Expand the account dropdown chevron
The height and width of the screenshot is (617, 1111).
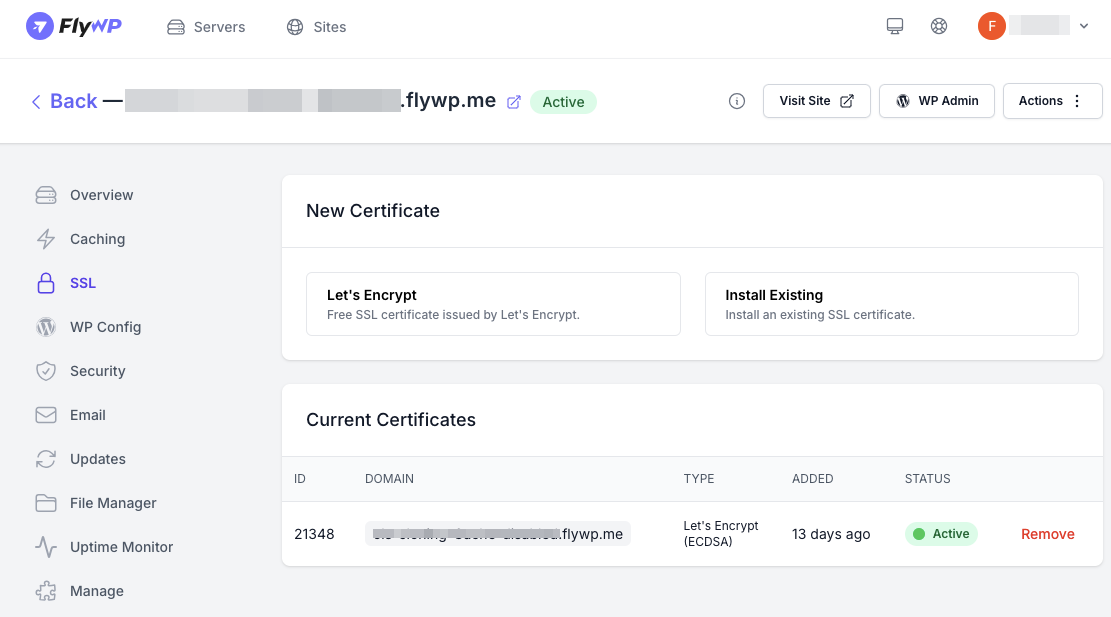1082,26
